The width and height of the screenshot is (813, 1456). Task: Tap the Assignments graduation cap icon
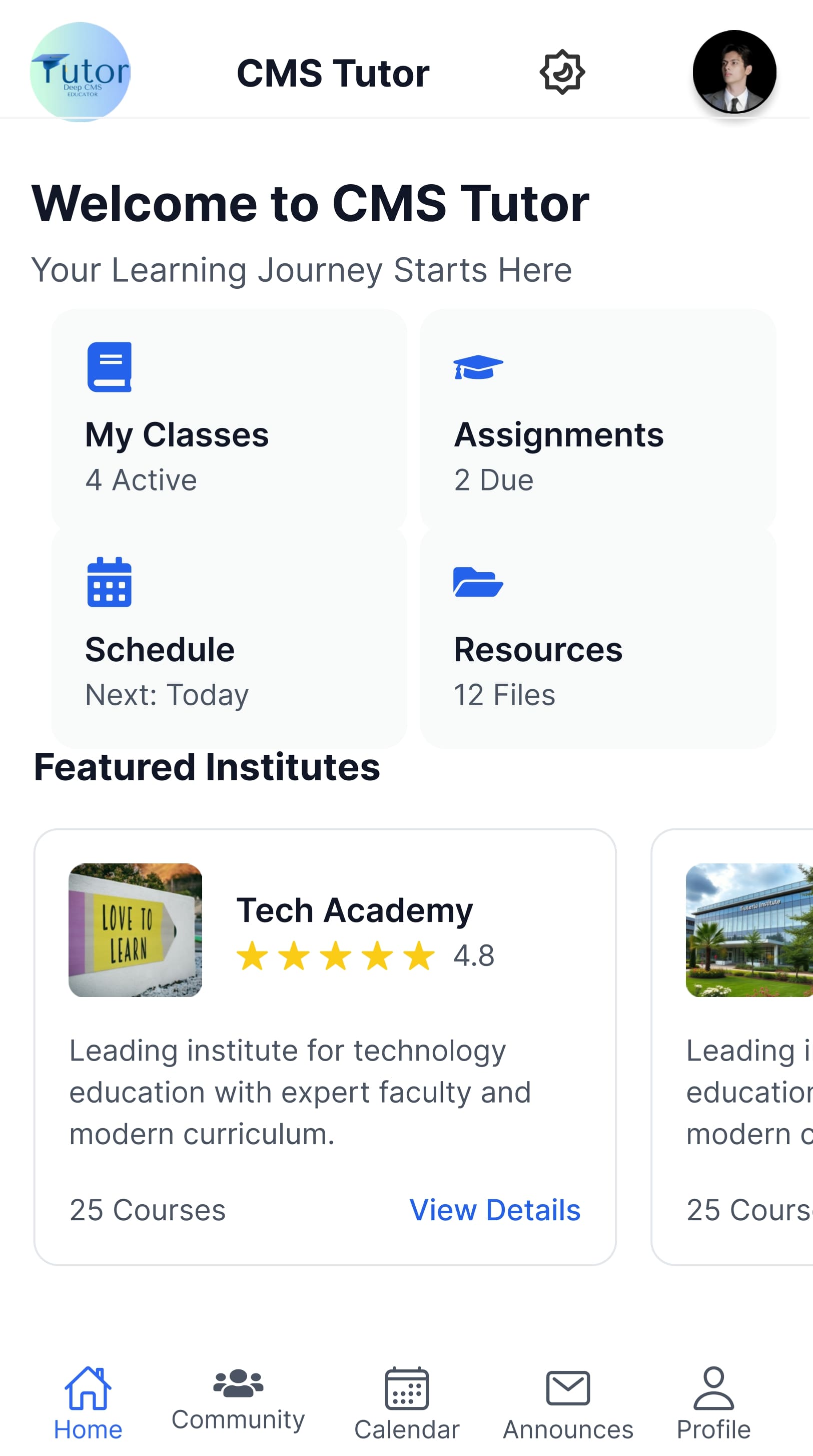coord(477,367)
